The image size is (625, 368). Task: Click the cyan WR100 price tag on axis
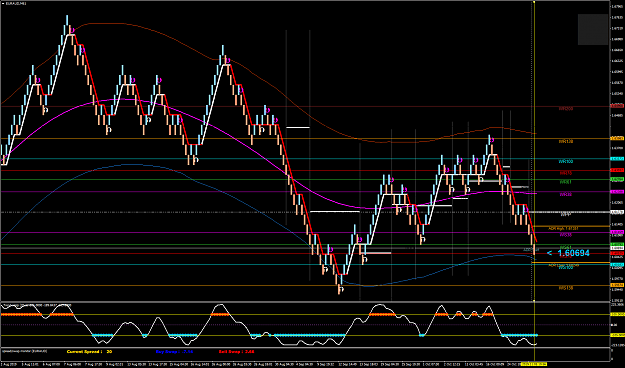coord(617,159)
